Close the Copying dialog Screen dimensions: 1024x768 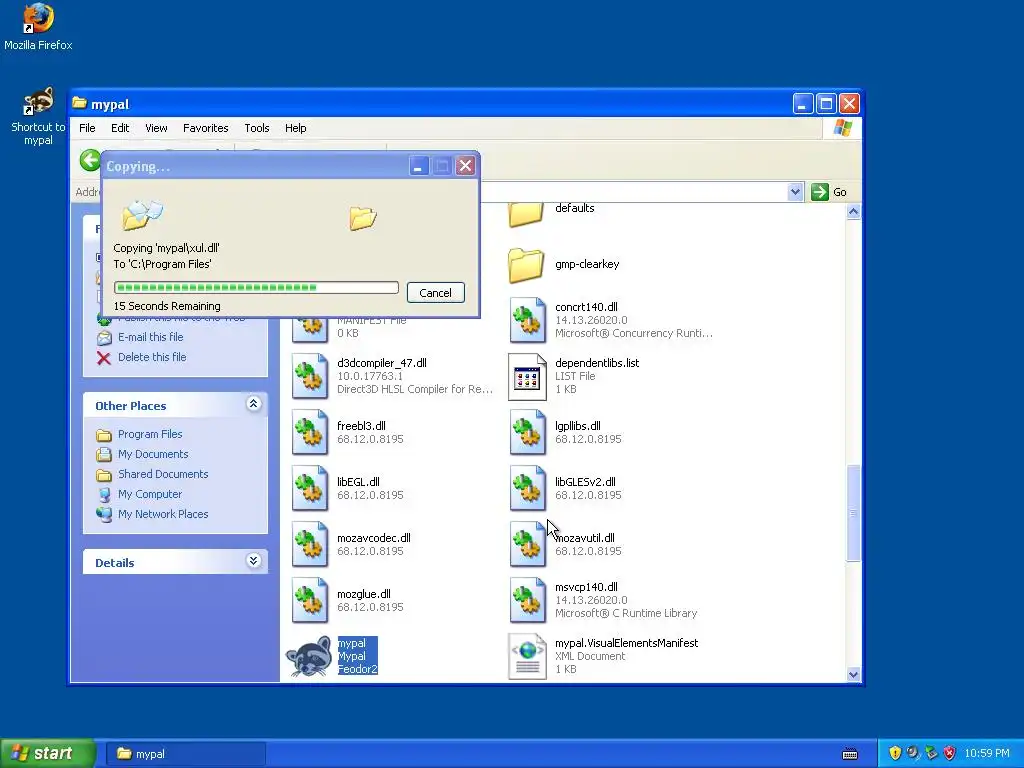point(465,166)
